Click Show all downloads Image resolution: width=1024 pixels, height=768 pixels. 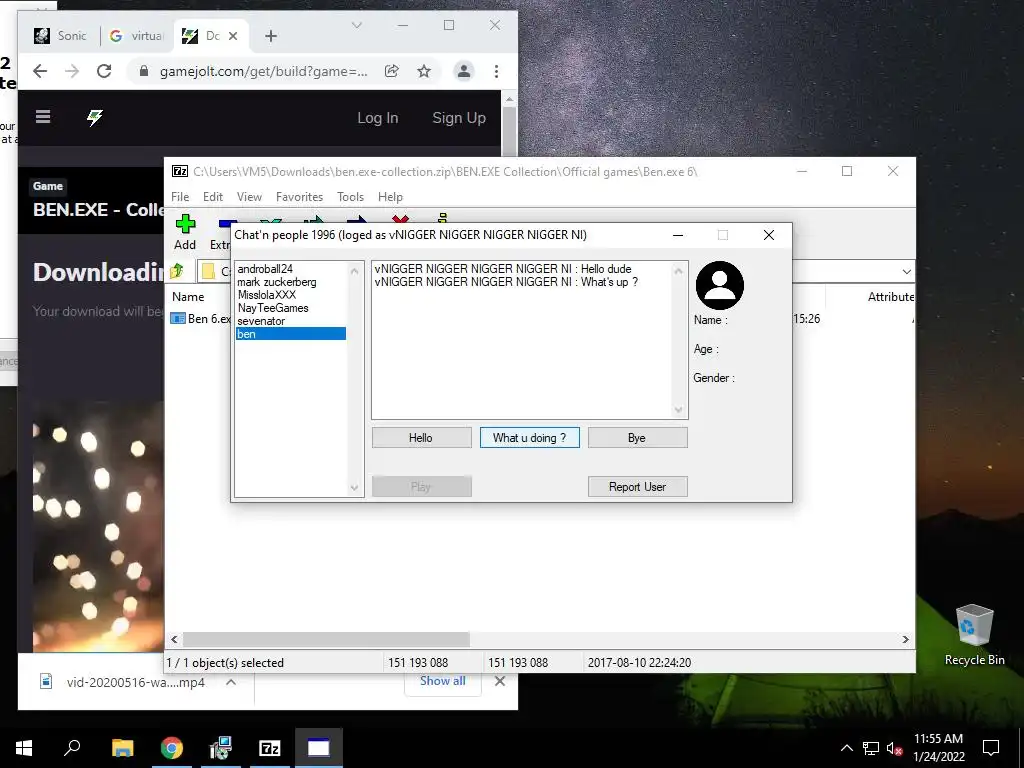[x=443, y=680]
